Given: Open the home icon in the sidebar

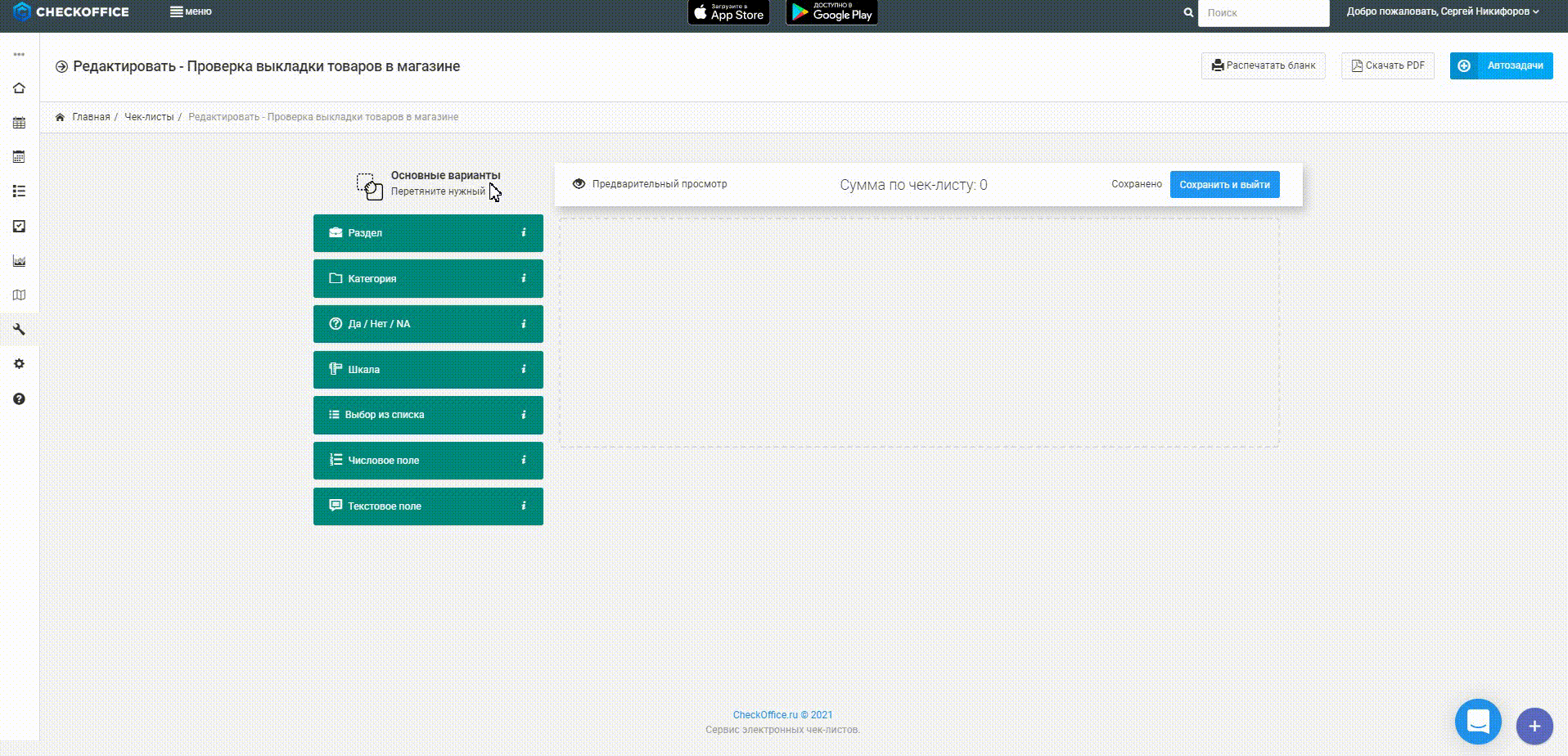Looking at the screenshot, I should [19, 88].
